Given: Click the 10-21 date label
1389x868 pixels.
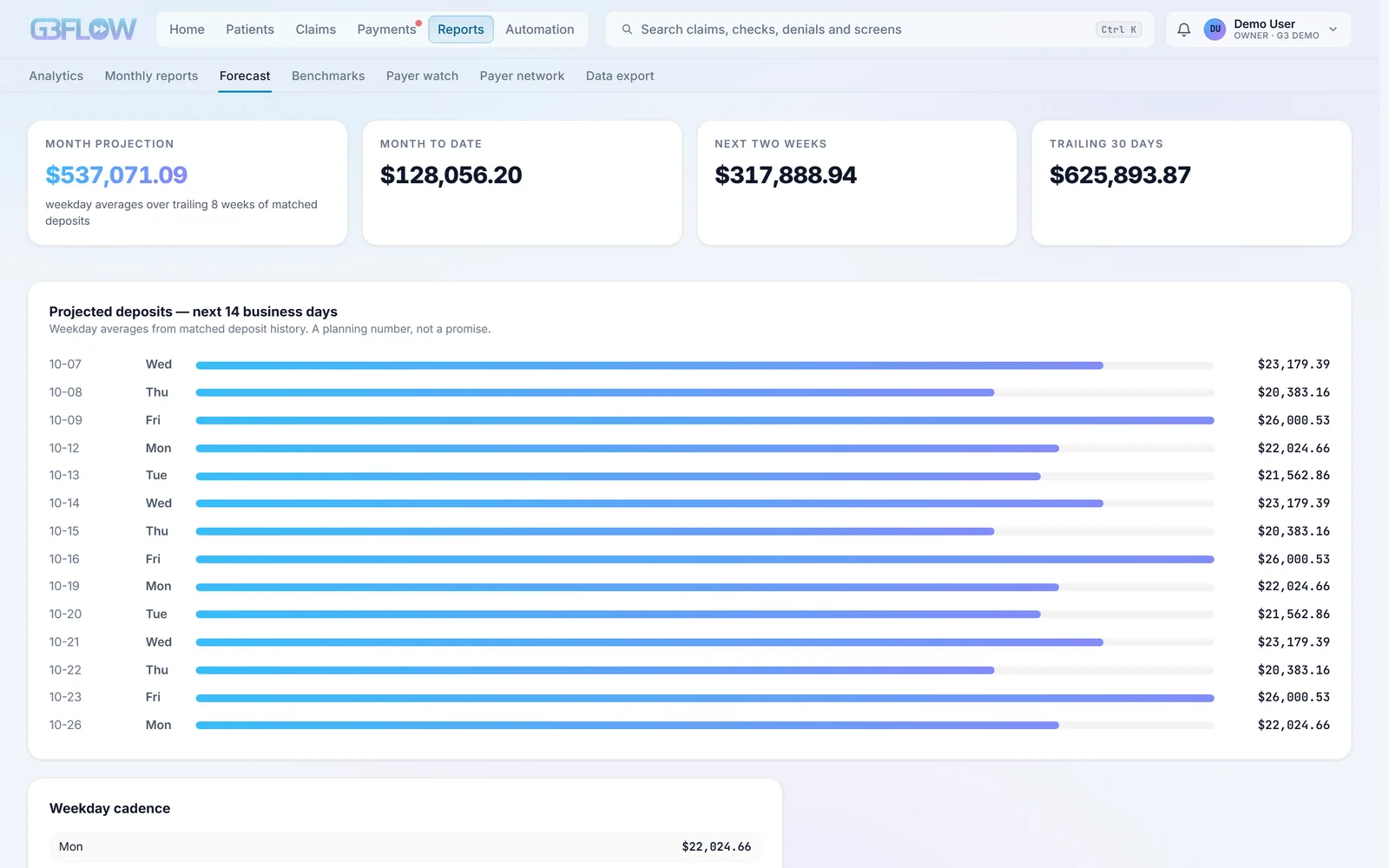Looking at the screenshot, I should click(x=64, y=642).
